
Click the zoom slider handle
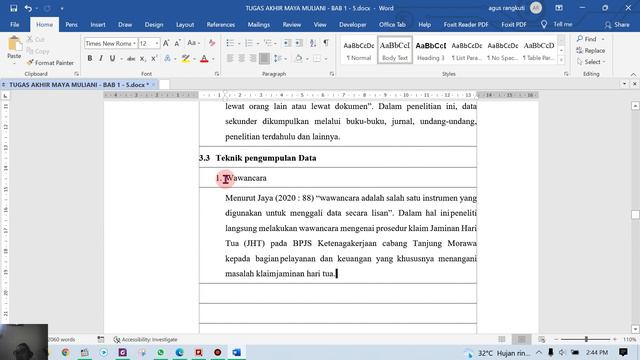587,339
